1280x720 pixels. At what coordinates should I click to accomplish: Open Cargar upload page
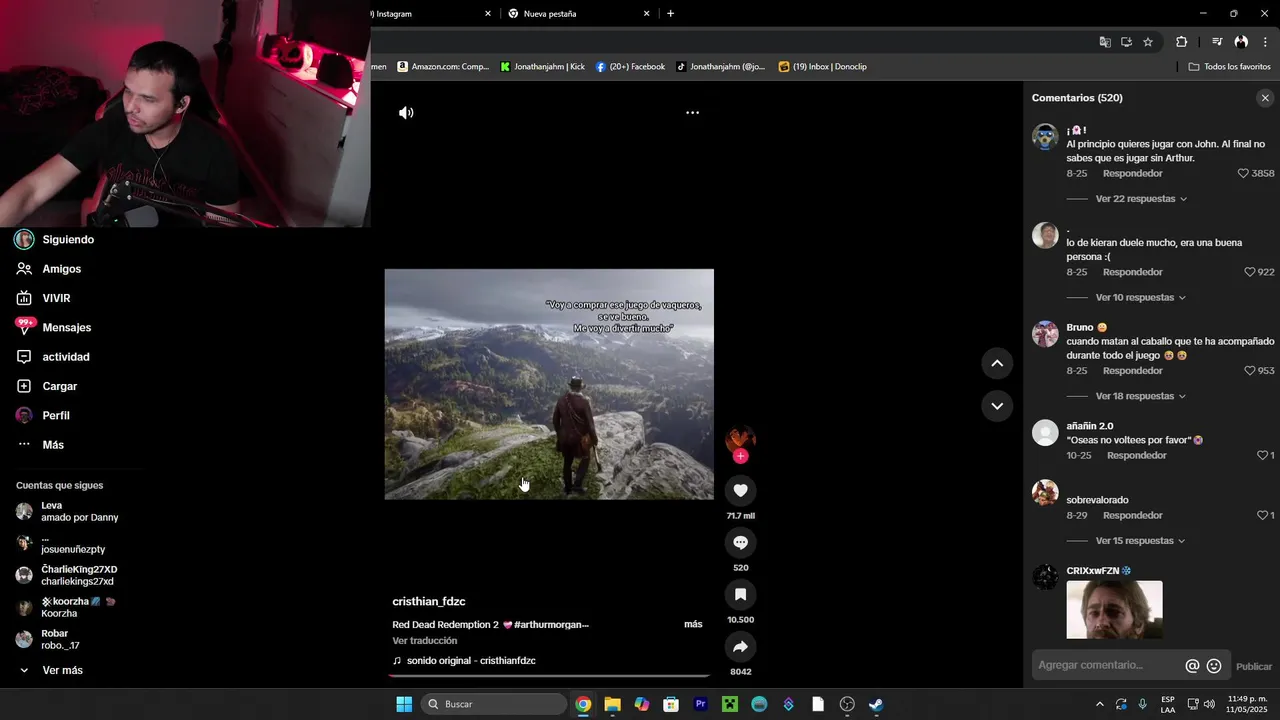pyautogui.click(x=59, y=386)
